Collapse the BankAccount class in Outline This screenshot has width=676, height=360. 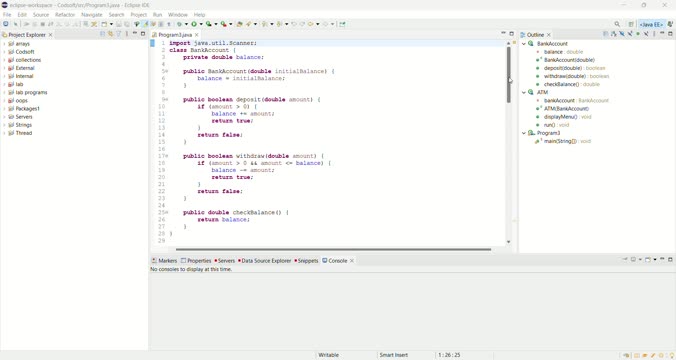[x=524, y=44]
